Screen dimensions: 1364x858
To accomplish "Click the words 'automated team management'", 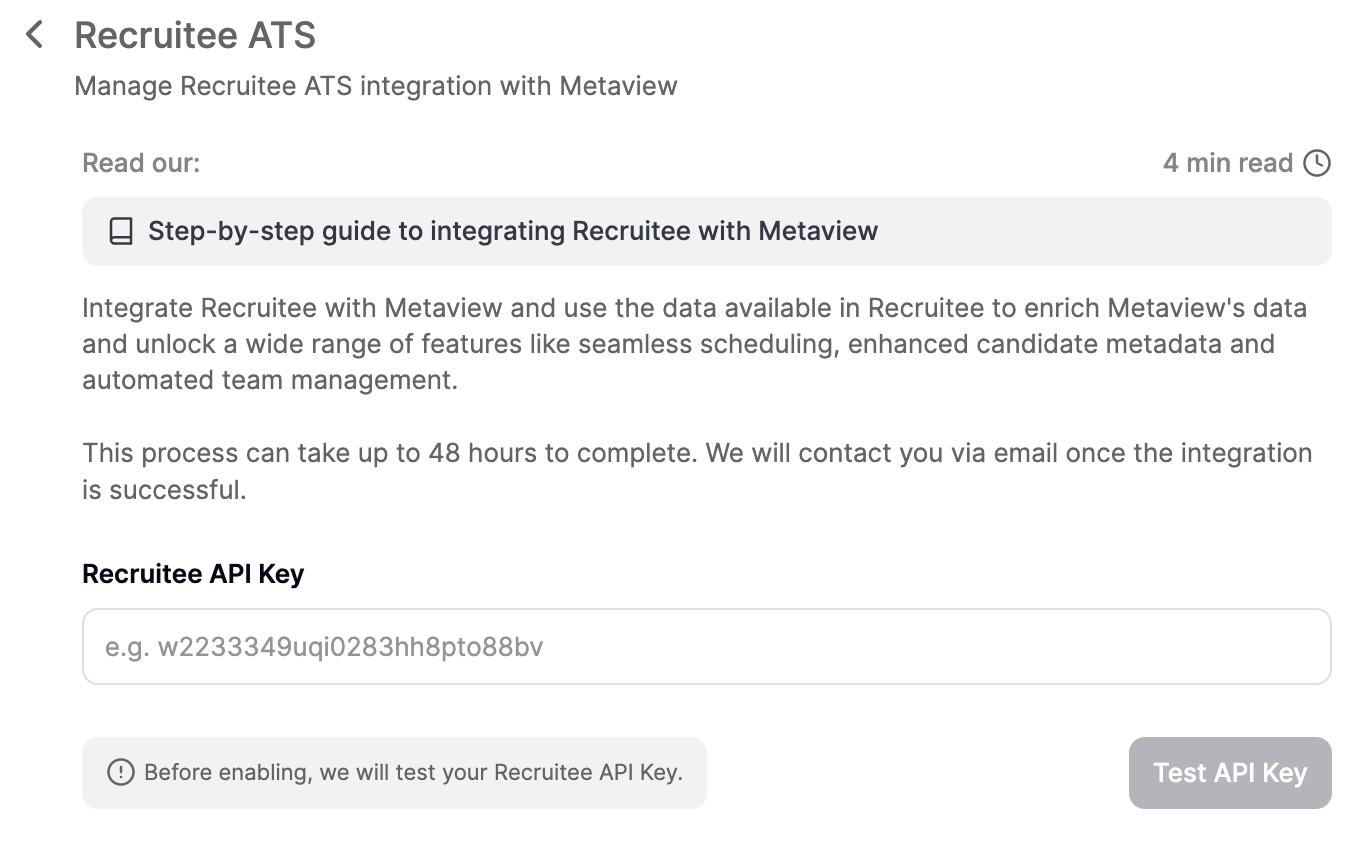I will pyautogui.click(x=269, y=381).
